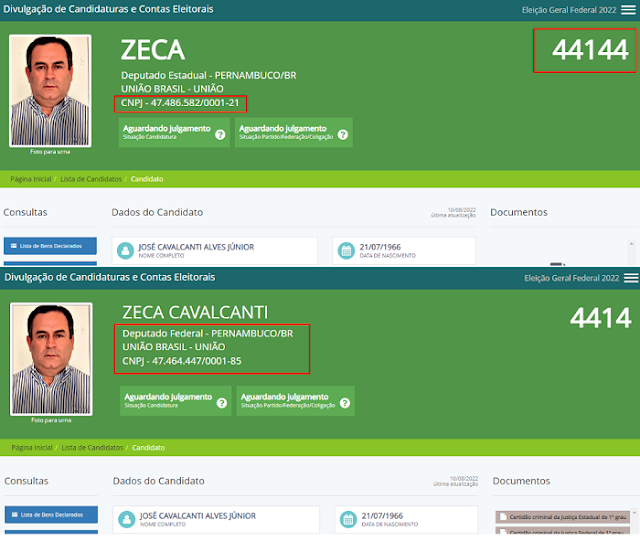Click Deputado Estadual - PERNAMBUCO/BR text
The width and height of the screenshot is (640, 541).
click(x=209, y=76)
